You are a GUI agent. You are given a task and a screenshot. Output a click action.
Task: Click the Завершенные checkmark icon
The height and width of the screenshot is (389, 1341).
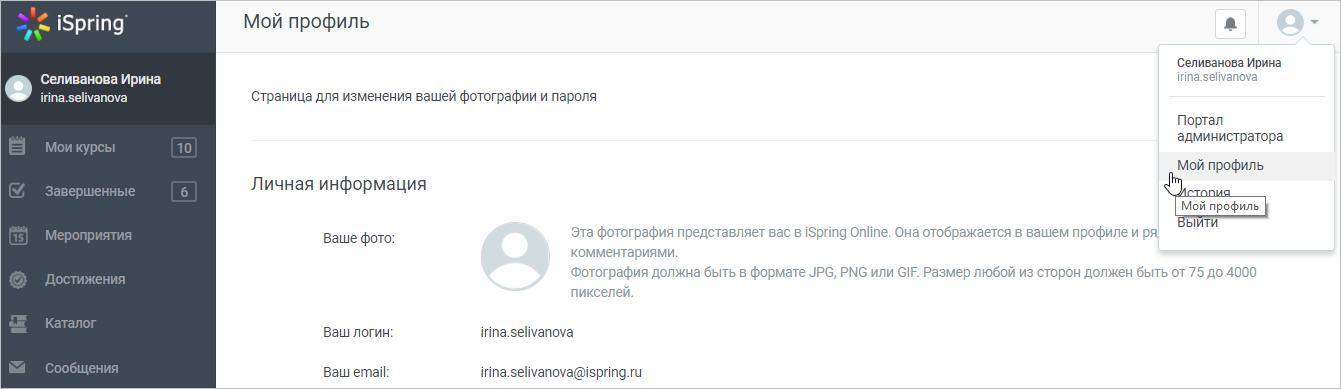[x=17, y=191]
